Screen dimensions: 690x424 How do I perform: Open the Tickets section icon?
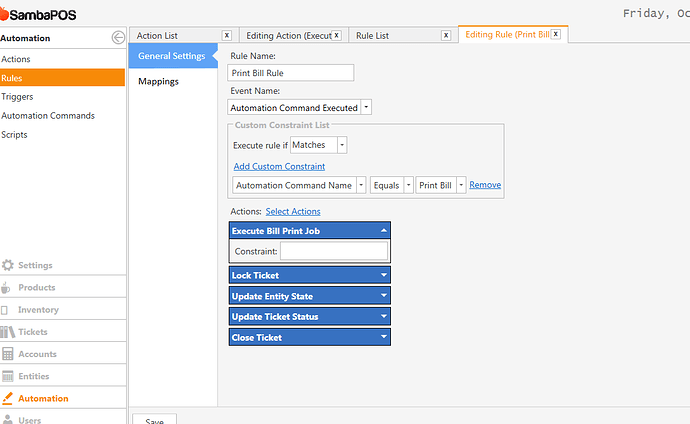click(x=7, y=332)
